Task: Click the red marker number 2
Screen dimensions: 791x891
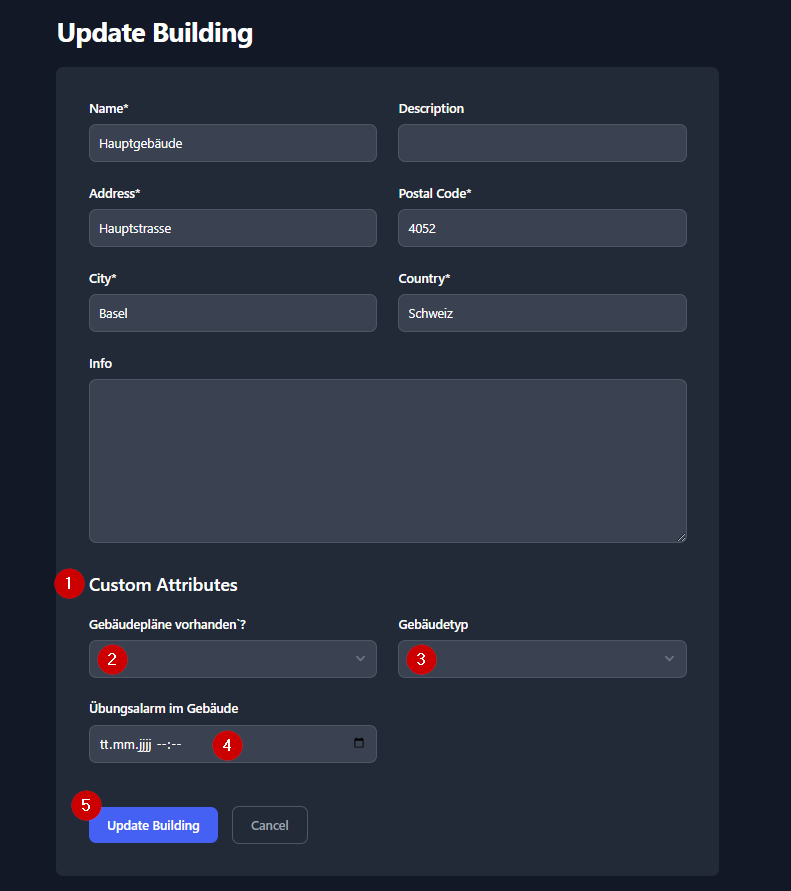Action: tap(112, 659)
